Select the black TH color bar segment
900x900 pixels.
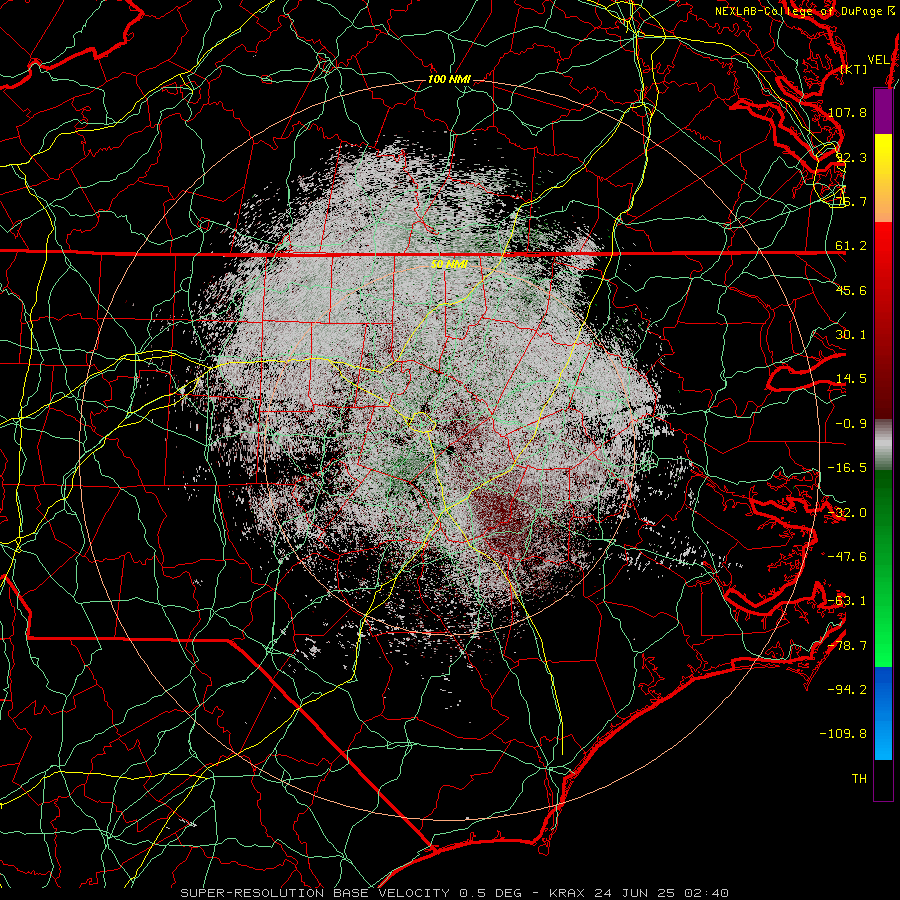pos(883,780)
